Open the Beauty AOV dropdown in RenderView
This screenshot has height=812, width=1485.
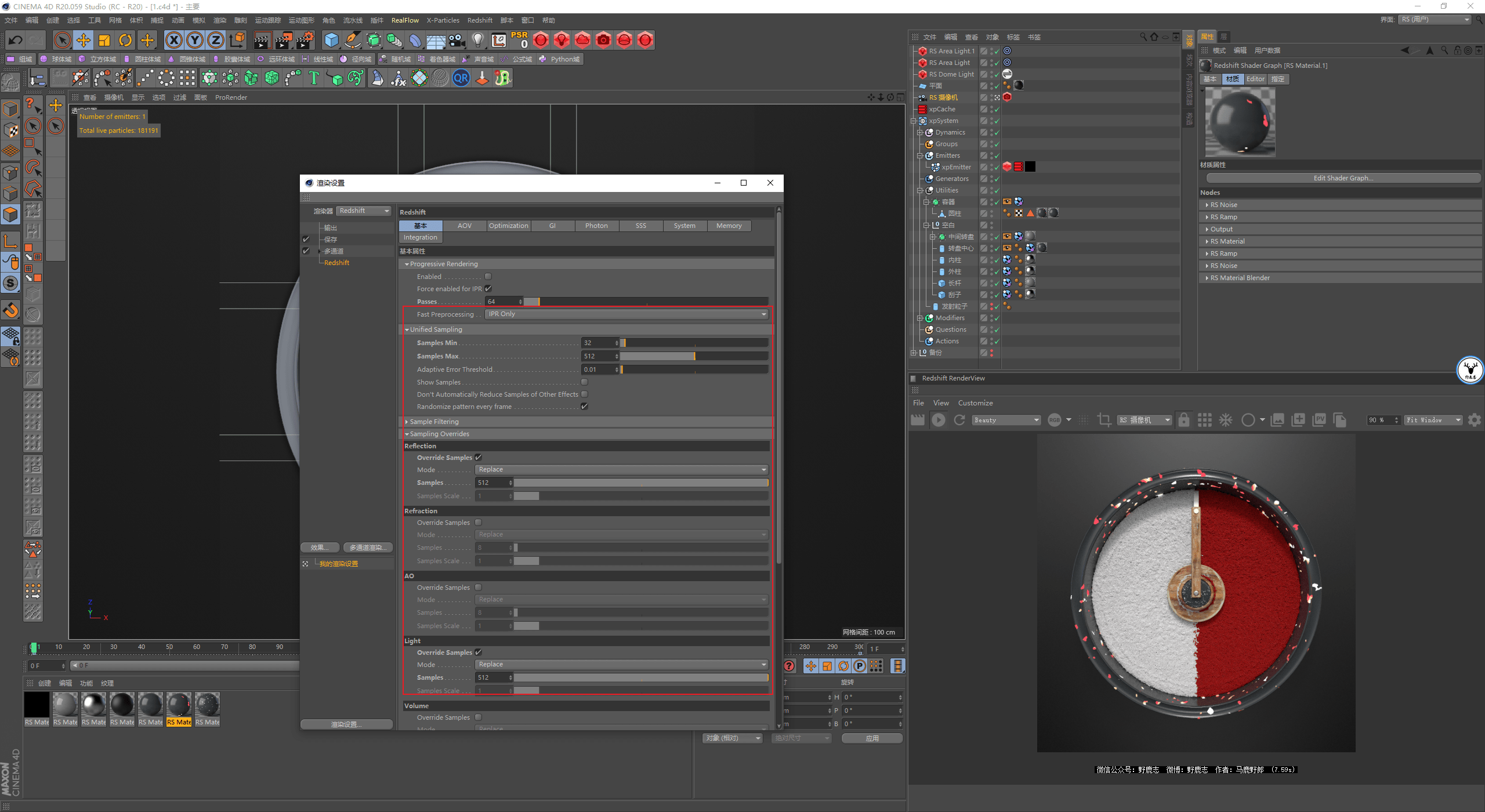click(x=1006, y=420)
